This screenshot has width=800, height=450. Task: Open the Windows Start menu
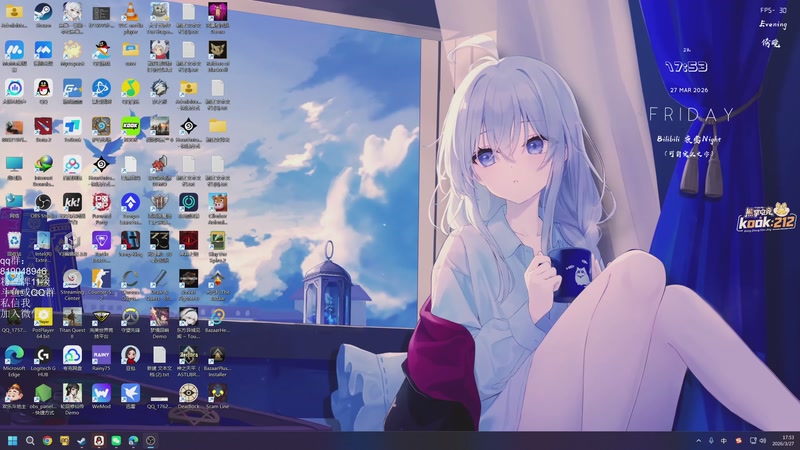click(x=13, y=441)
